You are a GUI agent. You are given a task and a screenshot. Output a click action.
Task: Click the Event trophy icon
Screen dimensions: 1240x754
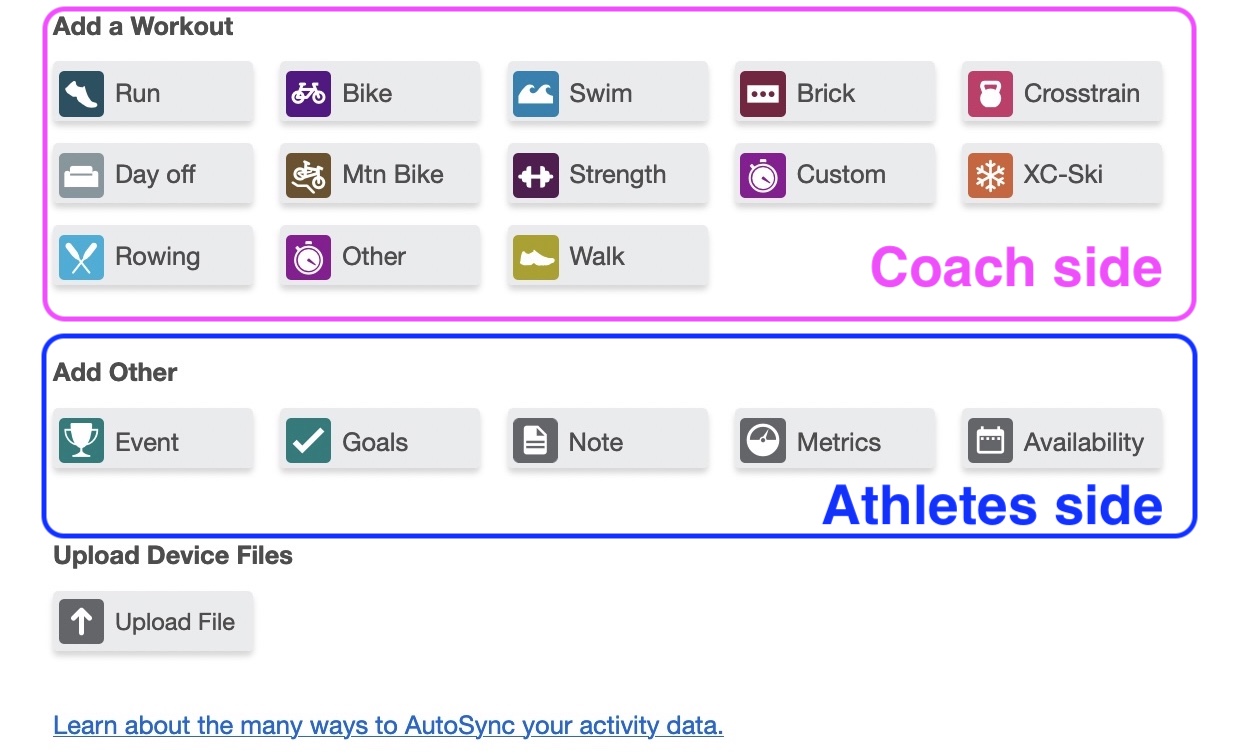click(x=81, y=441)
